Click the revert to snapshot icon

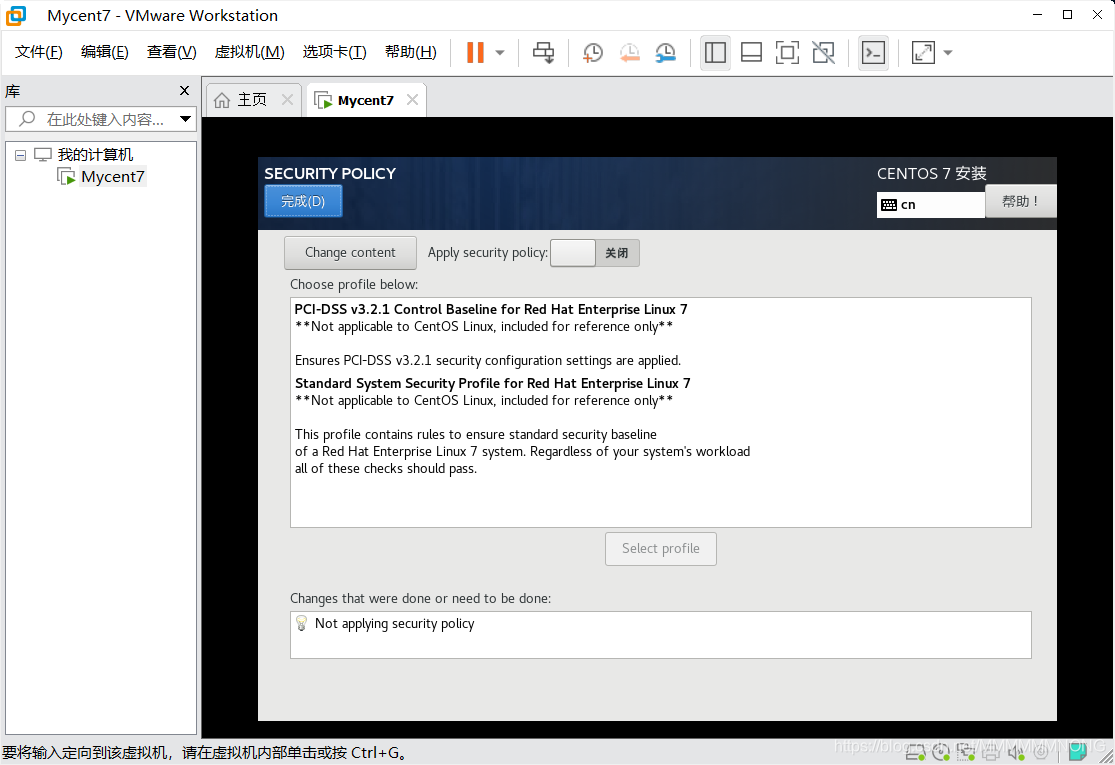coord(629,53)
